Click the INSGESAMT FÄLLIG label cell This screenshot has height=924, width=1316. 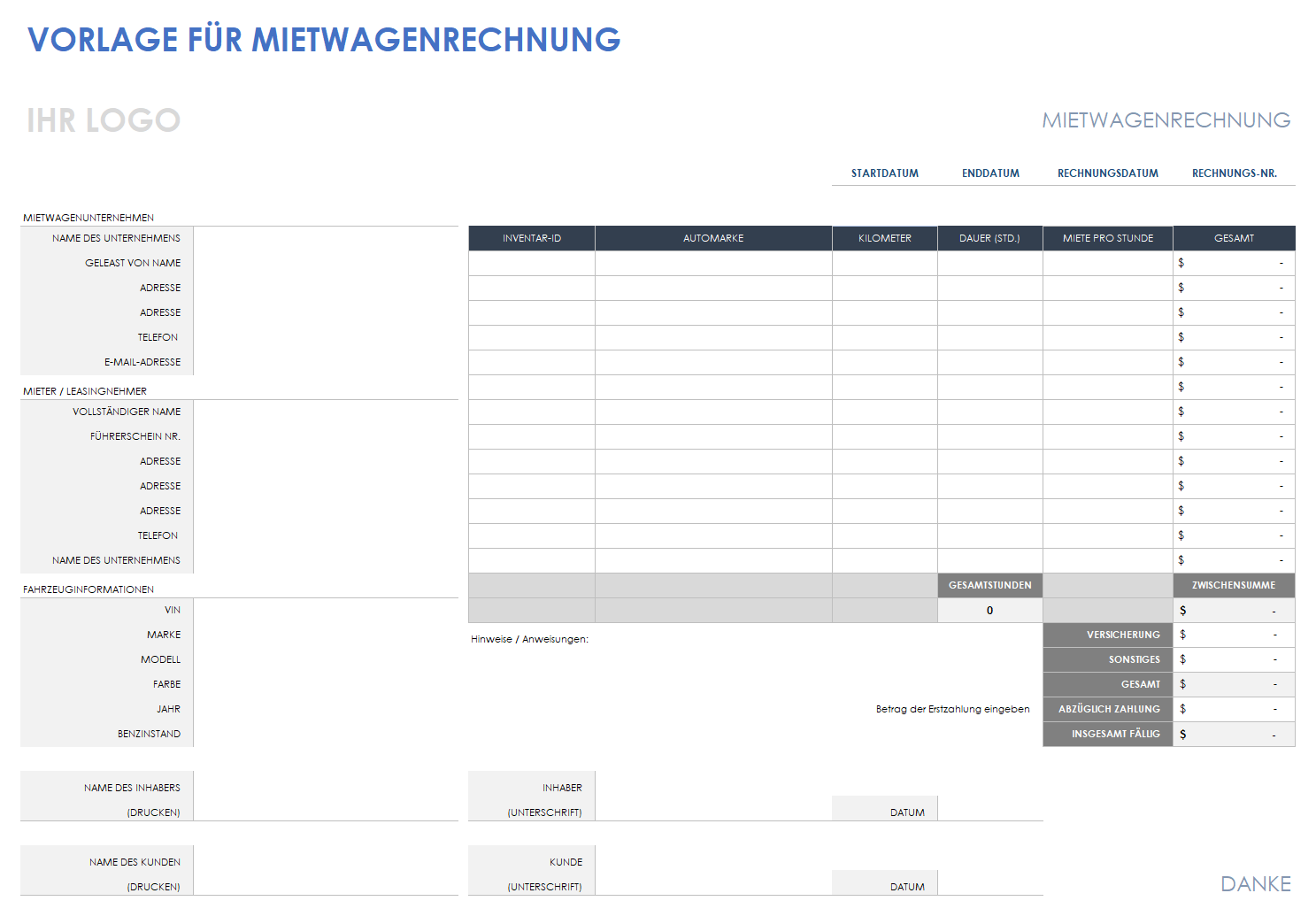click(1108, 734)
